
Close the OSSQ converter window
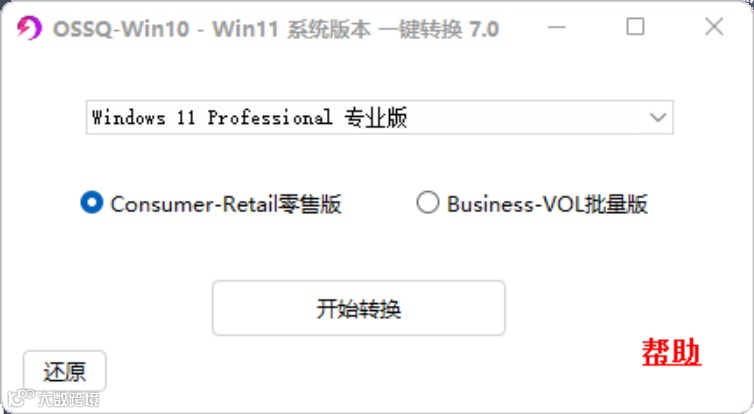[714, 26]
